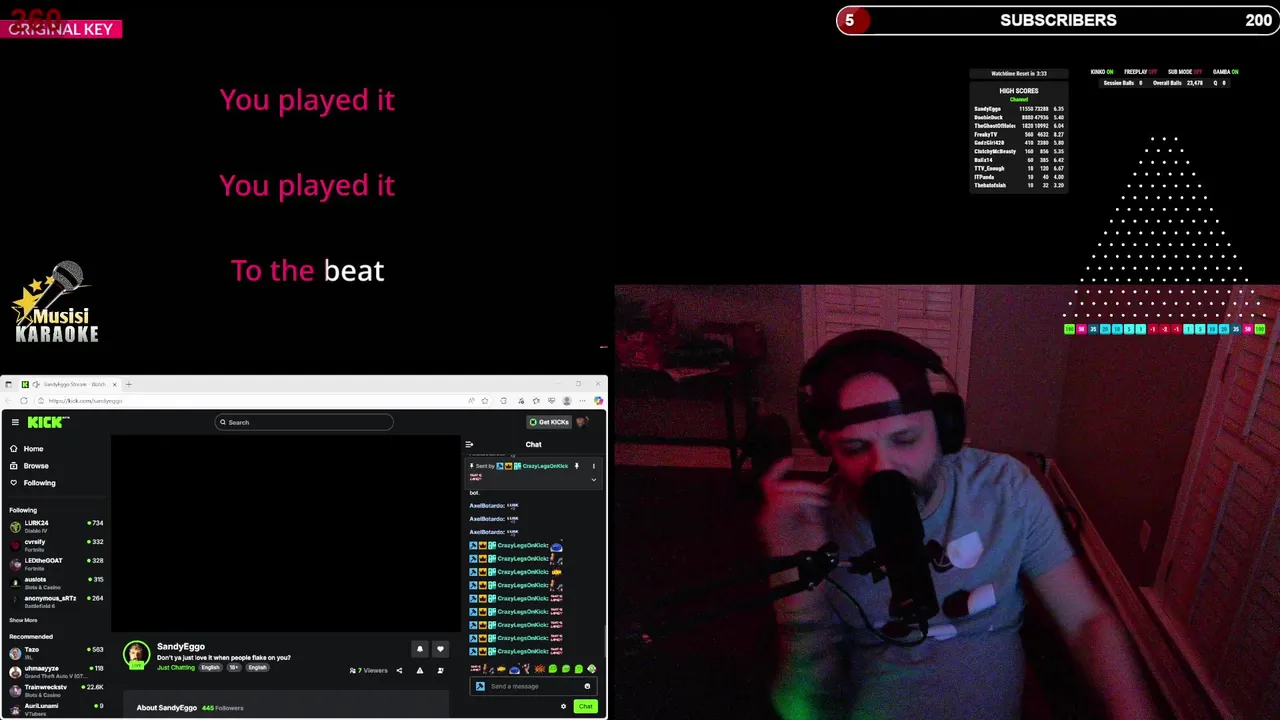Click the icon right of the report icon

[440, 671]
